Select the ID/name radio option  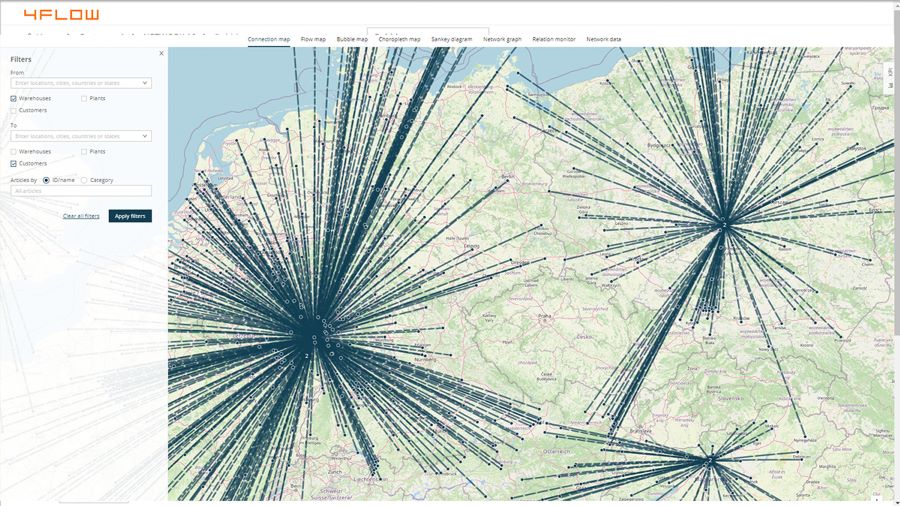(46, 180)
